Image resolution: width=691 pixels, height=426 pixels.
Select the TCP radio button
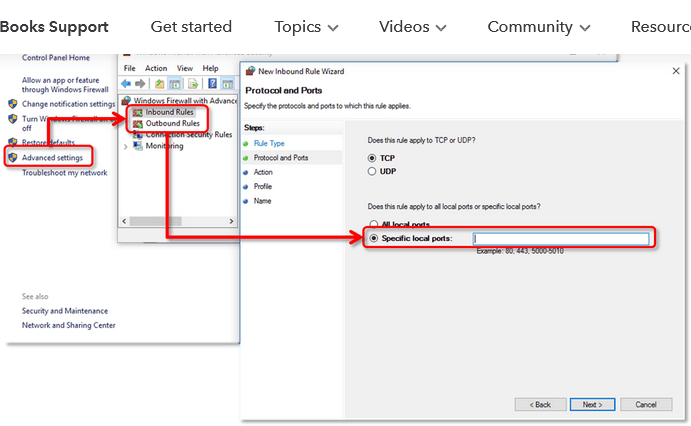click(x=372, y=158)
